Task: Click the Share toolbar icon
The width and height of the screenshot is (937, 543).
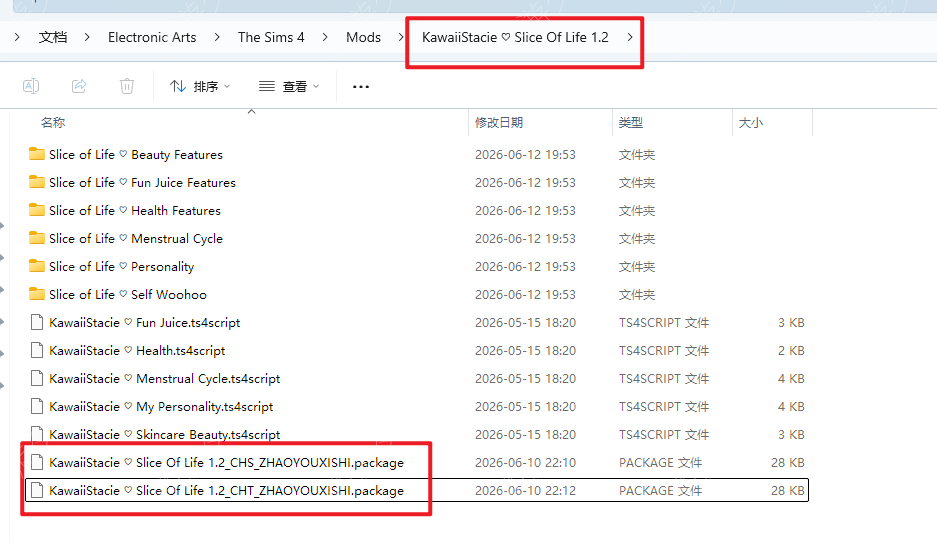Action: (79, 86)
